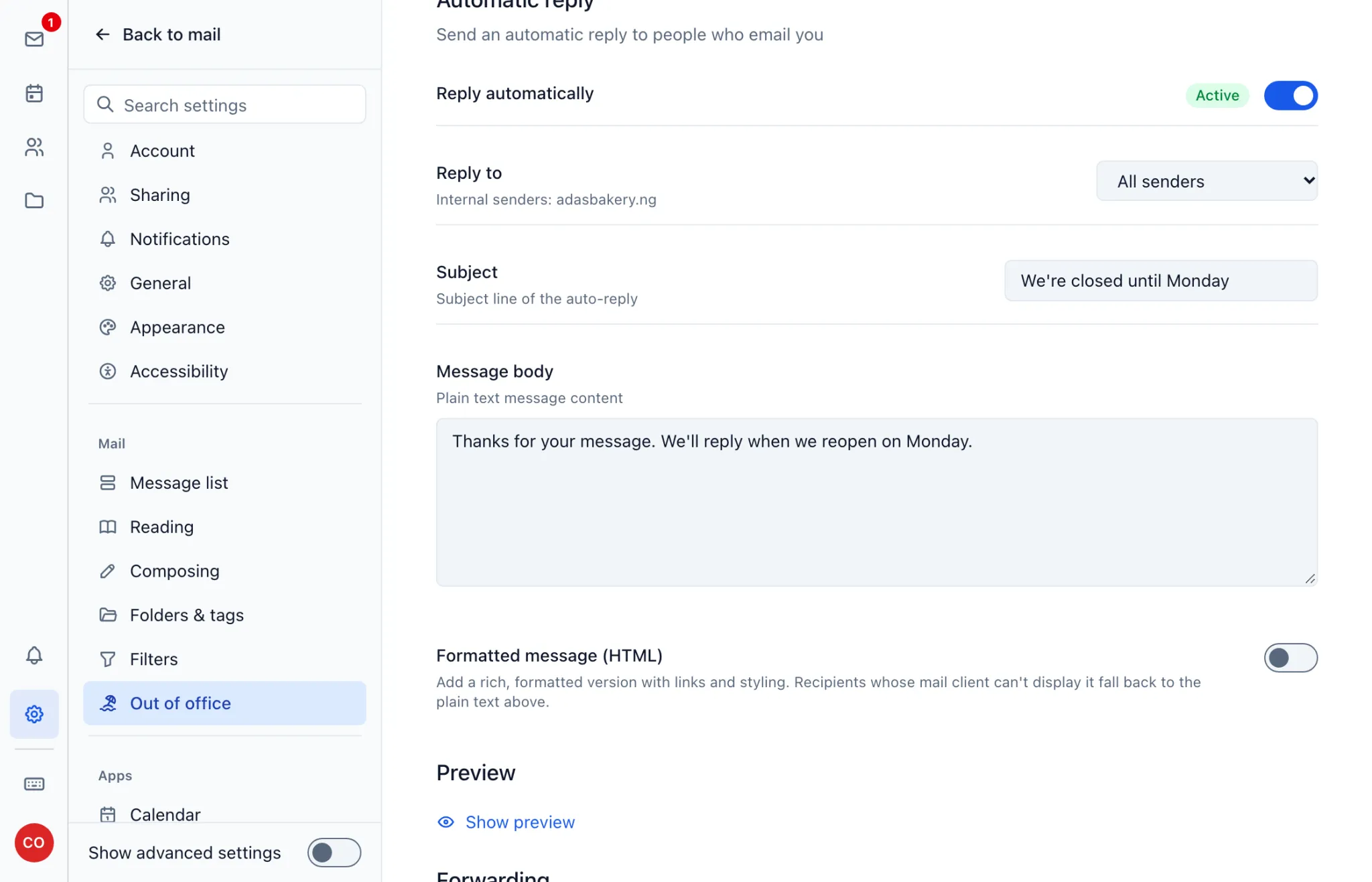Viewport: 1372px width, 882px height.
Task: Open the Reply to All senders dropdown
Action: pyautogui.click(x=1207, y=181)
